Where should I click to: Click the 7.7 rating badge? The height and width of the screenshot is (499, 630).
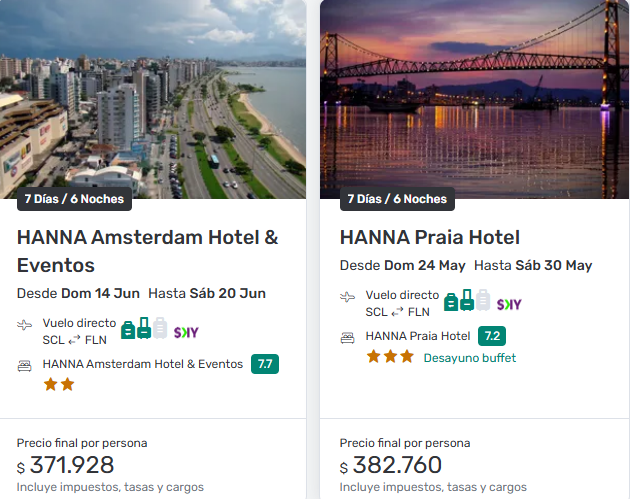[265, 364]
